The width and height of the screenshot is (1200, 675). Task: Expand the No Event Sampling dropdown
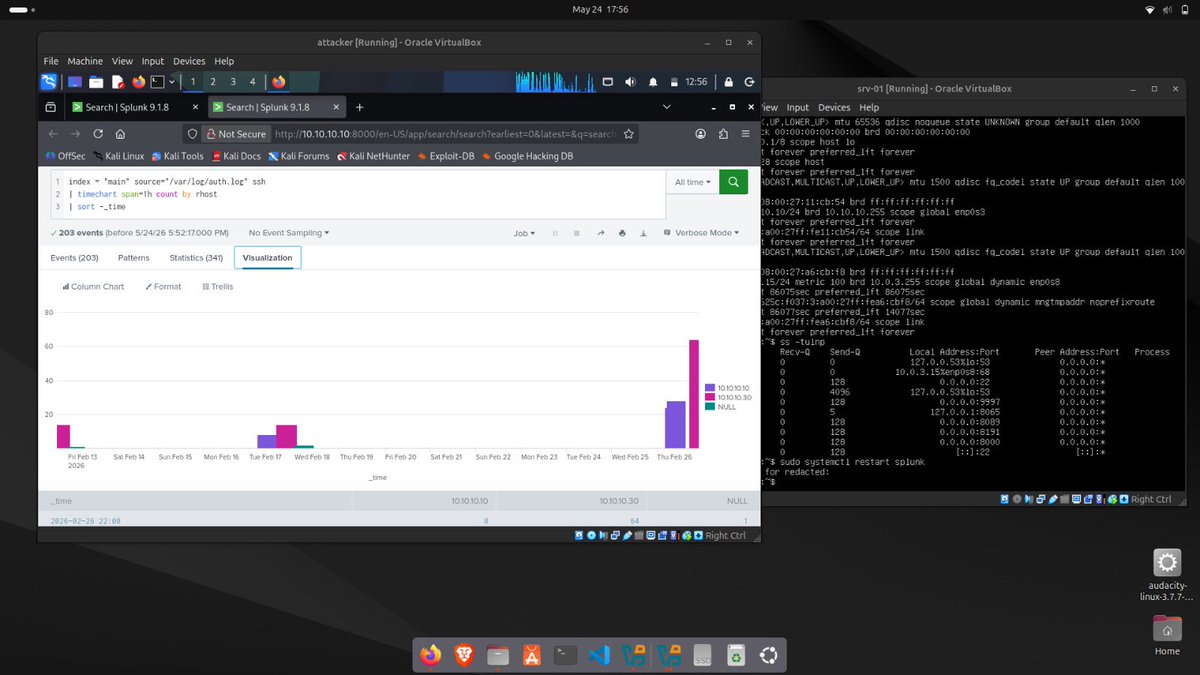point(288,233)
